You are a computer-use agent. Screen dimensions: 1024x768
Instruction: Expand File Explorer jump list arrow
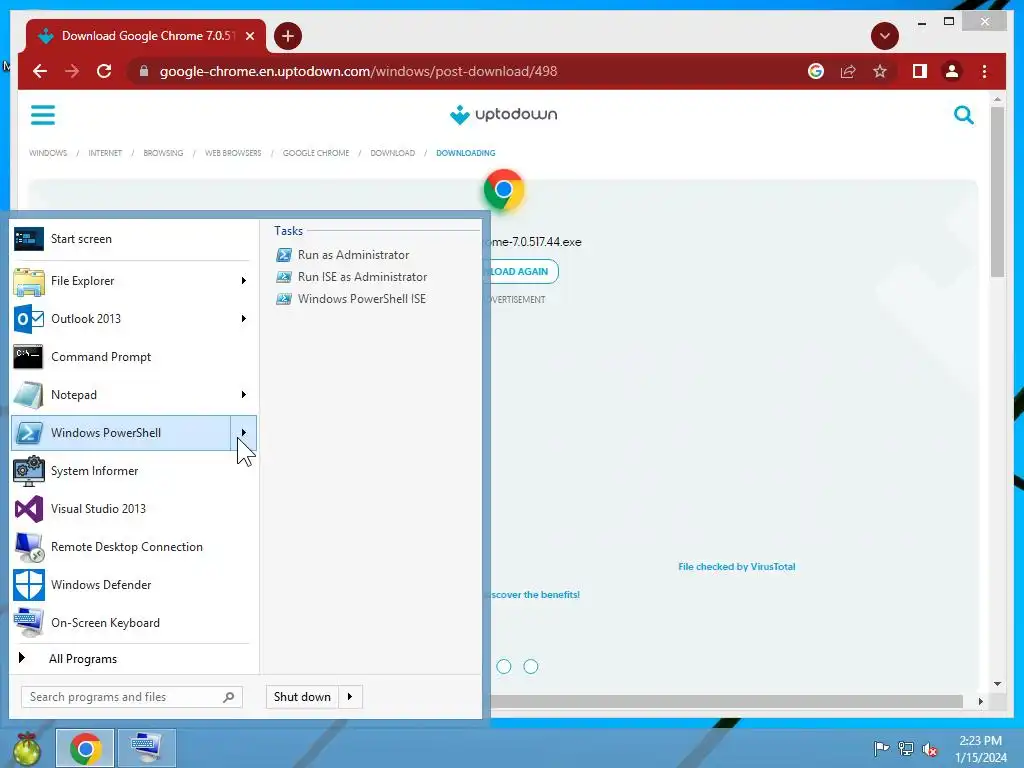click(x=244, y=281)
